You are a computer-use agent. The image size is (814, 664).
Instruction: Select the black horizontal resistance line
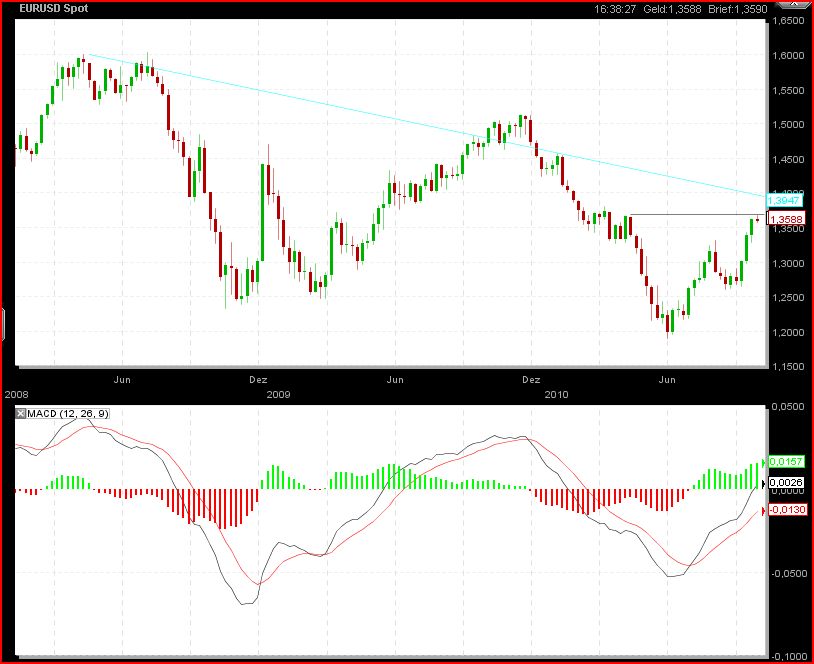coord(690,215)
